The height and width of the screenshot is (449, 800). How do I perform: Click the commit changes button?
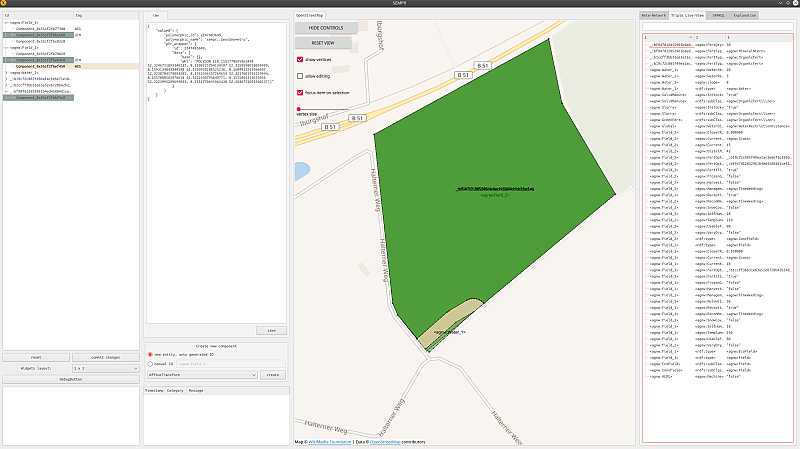coord(106,357)
